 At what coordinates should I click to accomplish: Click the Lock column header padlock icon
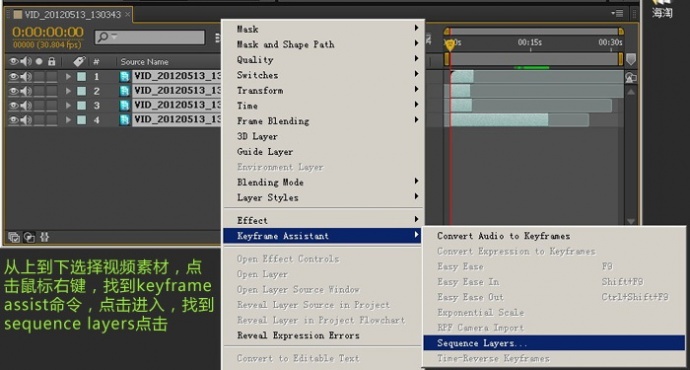coord(51,61)
